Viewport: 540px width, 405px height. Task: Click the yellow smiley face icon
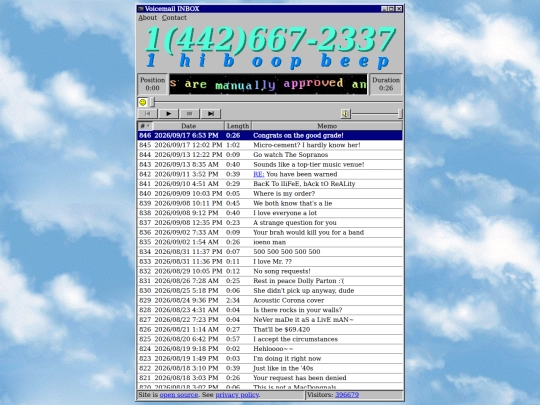(143, 102)
